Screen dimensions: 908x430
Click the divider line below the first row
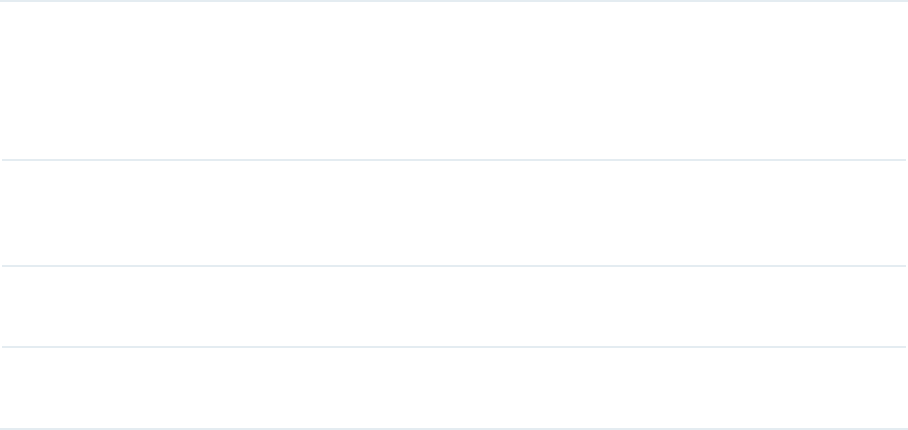tap(454, 160)
